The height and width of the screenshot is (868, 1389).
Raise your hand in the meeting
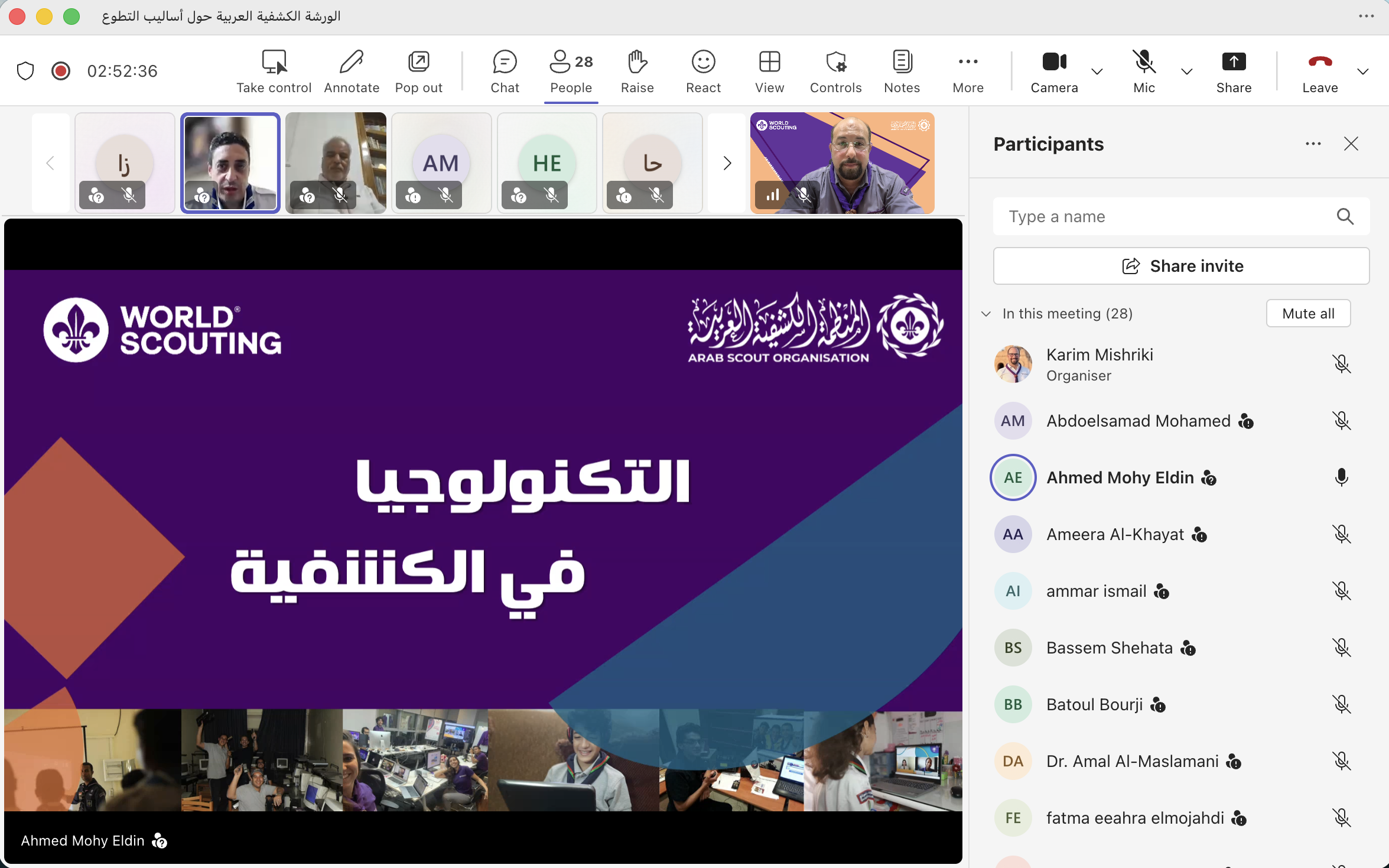(x=637, y=71)
